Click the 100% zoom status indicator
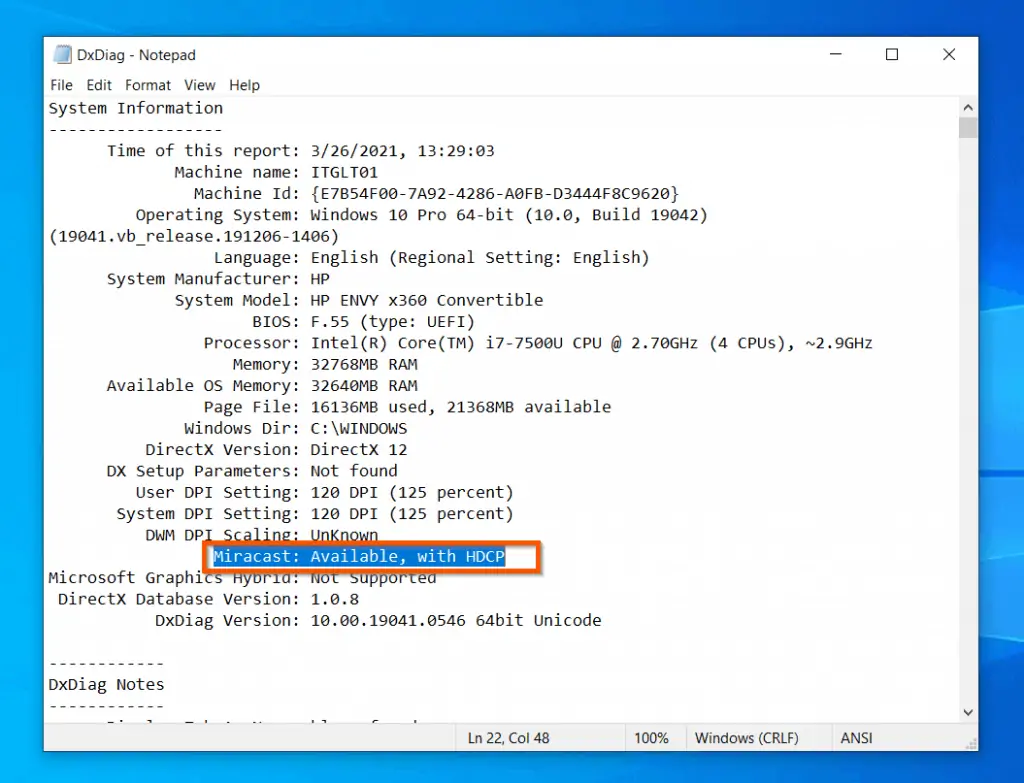This screenshot has height=783, width=1024. click(x=651, y=738)
